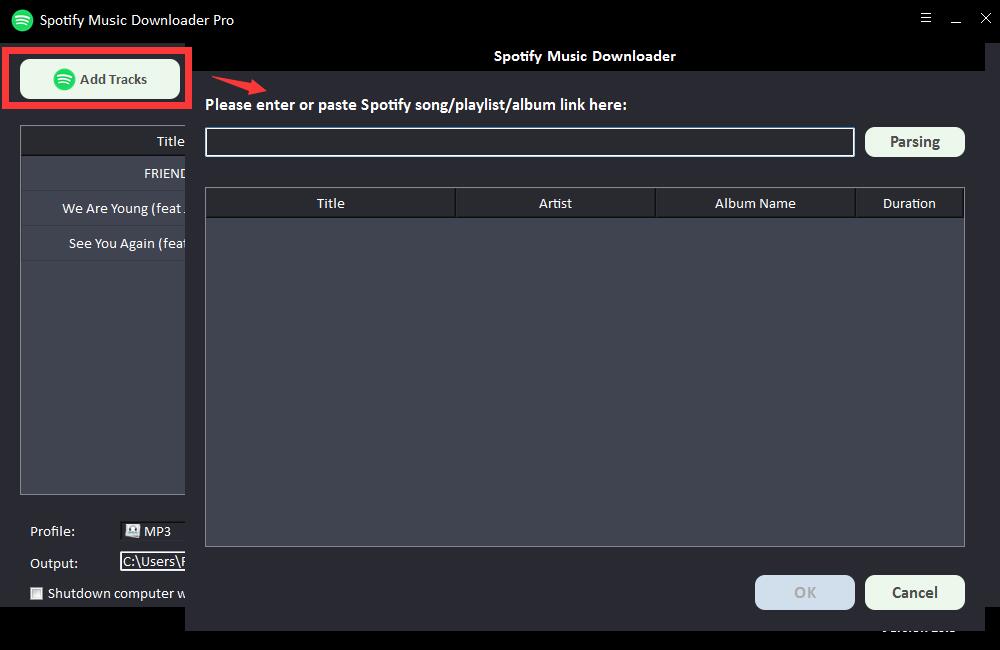Image resolution: width=1000 pixels, height=650 pixels.
Task: Click the OK button in the dialog
Action: (804, 592)
